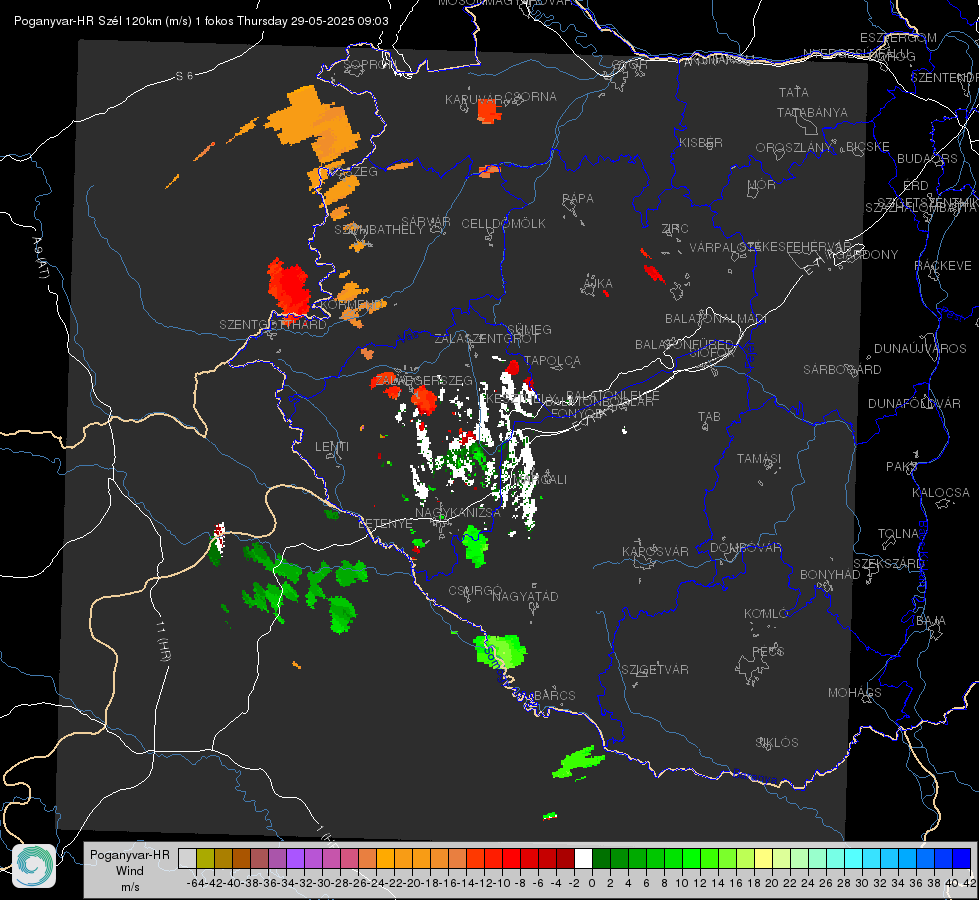The height and width of the screenshot is (900, 979).
Task: Click the MOR town label
Action: (762, 184)
